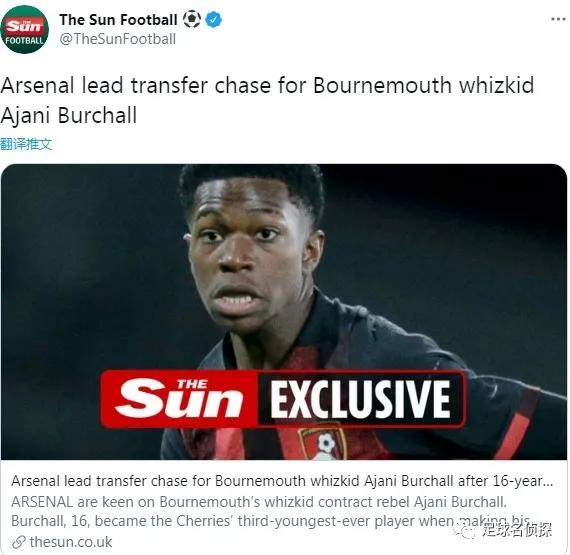Click the article description starting ARSENAL are keen
570x555 pixels.
[259, 502]
